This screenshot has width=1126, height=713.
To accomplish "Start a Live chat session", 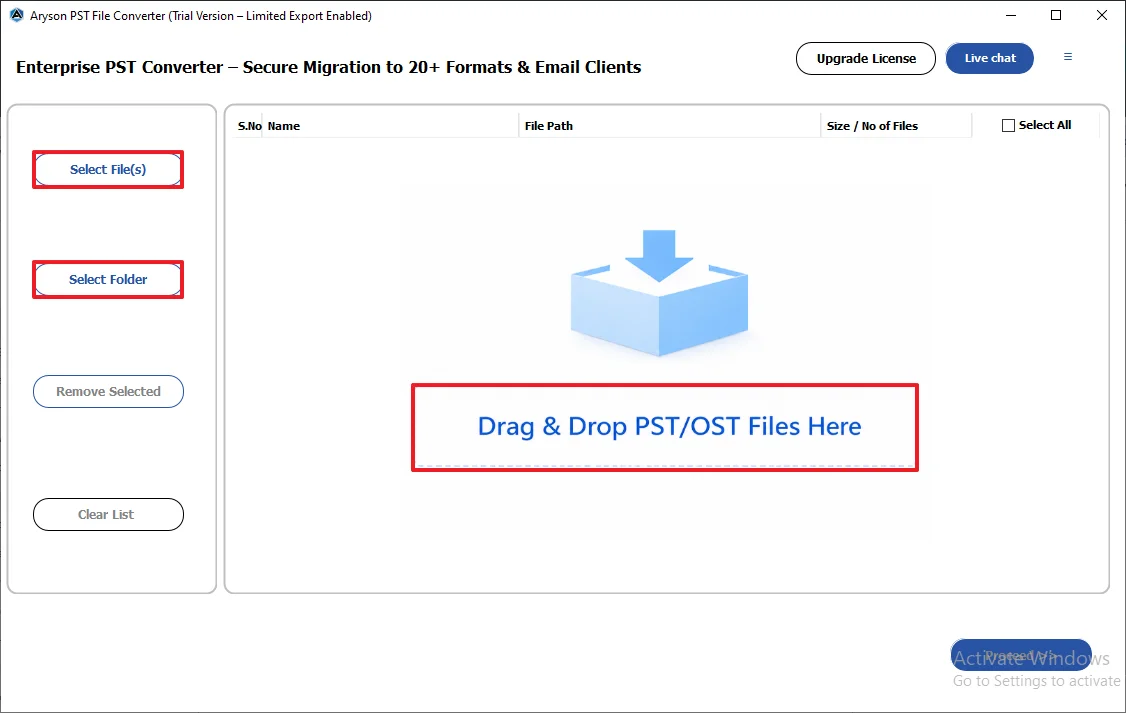I will pos(990,58).
